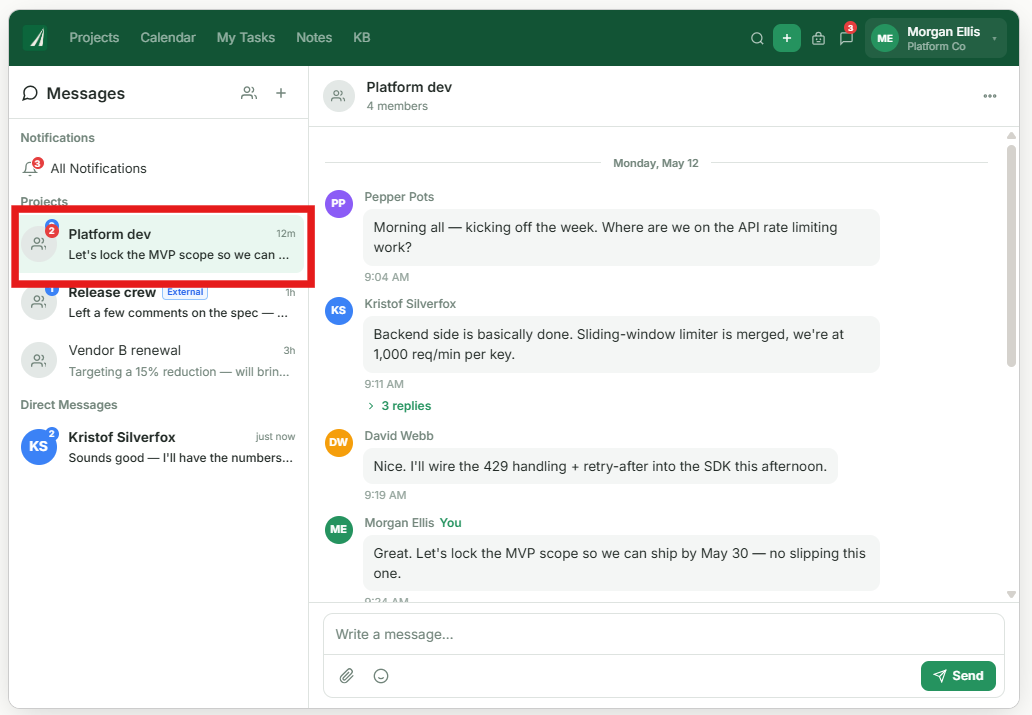
Task: Click Pepper Pots' PP avatar
Action: (339, 203)
